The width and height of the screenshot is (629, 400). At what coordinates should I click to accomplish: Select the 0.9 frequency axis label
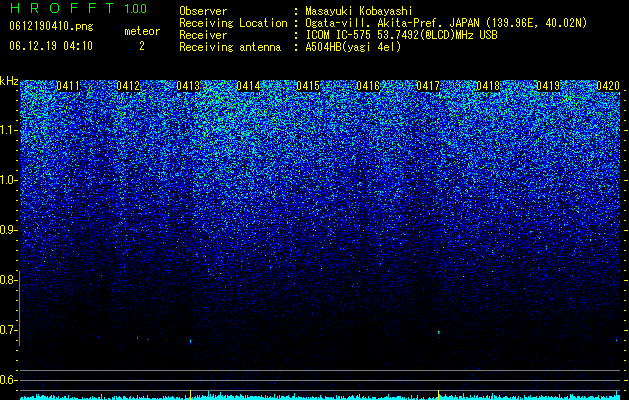pyautogui.click(x=8, y=230)
